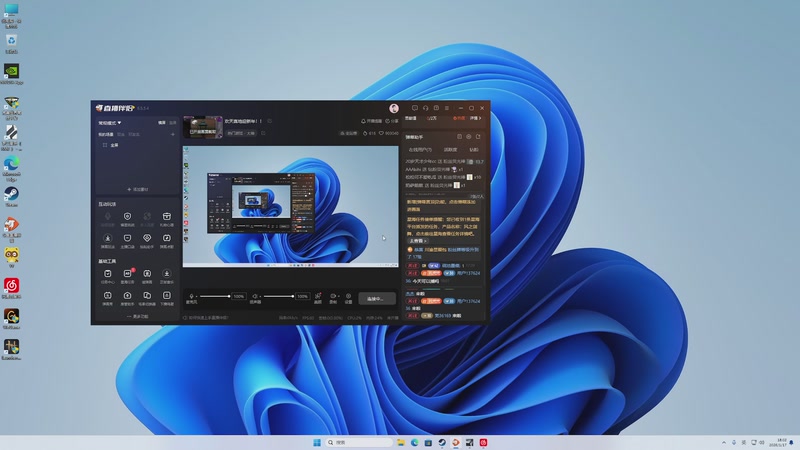Open the diamond icon in 互动玩法
800x450 pixels.
pyautogui.click(x=147, y=238)
